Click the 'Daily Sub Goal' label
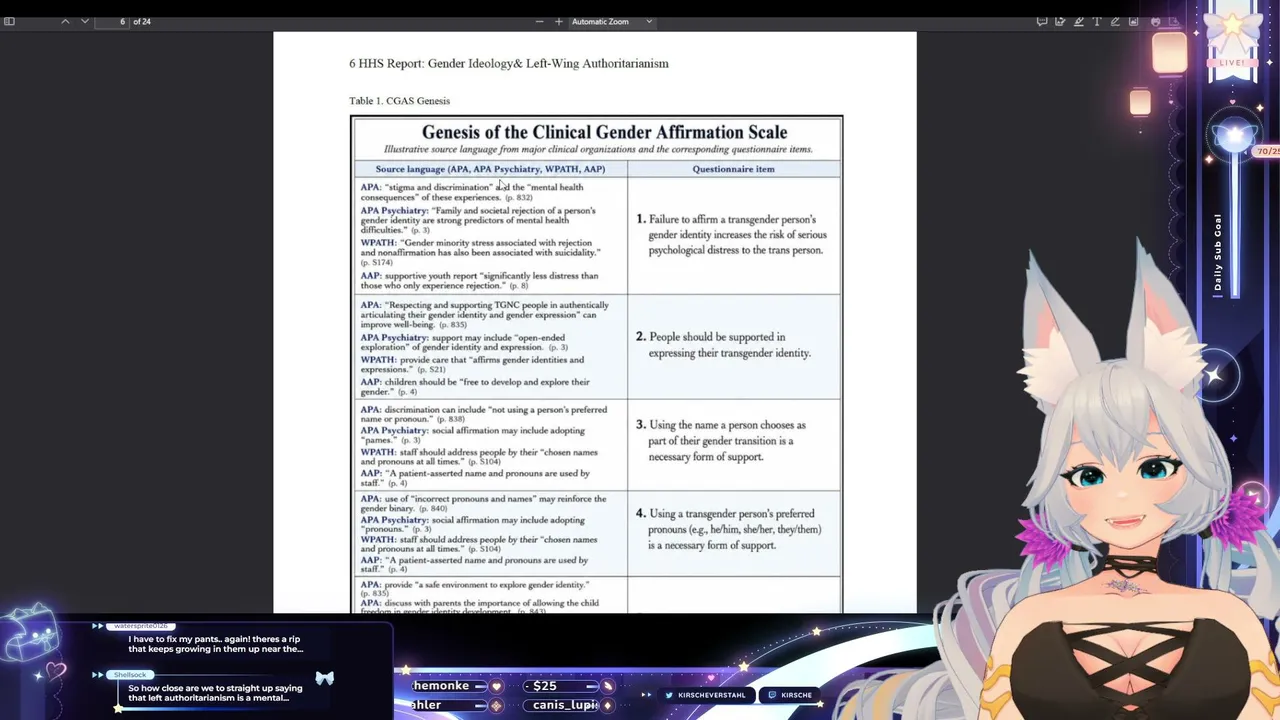1280x720 pixels. click(1218, 252)
